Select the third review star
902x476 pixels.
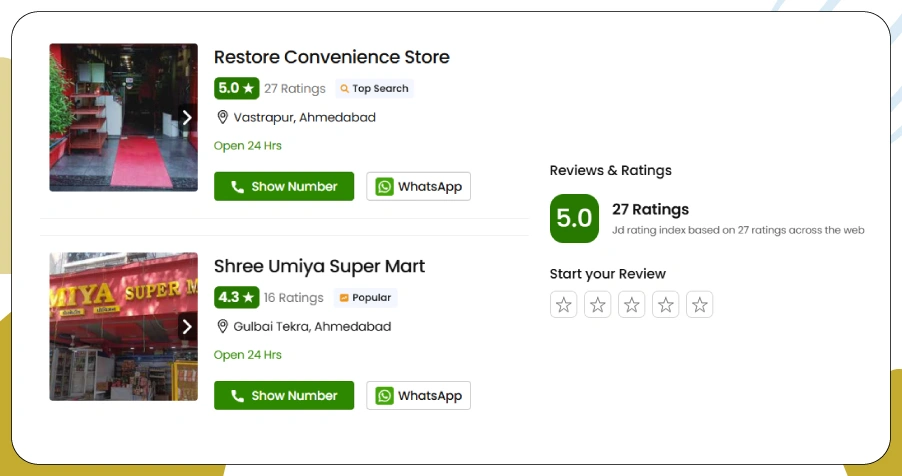point(632,305)
